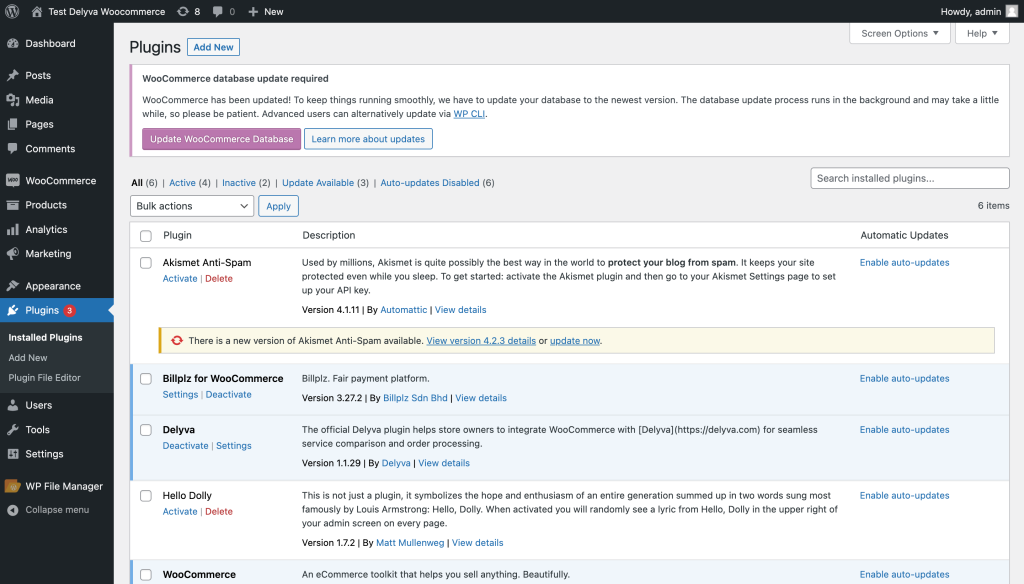The height and width of the screenshot is (584, 1024).
Task: Click the plus icon next to New
Action: pyautogui.click(x=253, y=12)
